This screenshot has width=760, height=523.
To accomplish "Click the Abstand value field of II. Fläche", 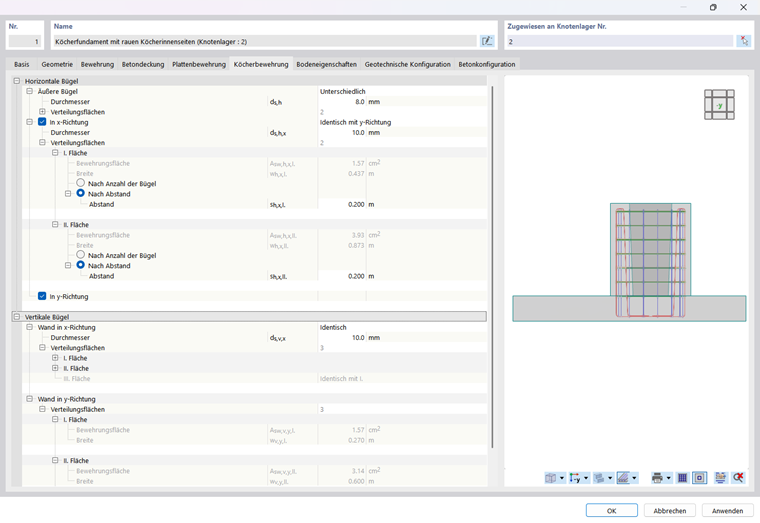I will (342, 276).
